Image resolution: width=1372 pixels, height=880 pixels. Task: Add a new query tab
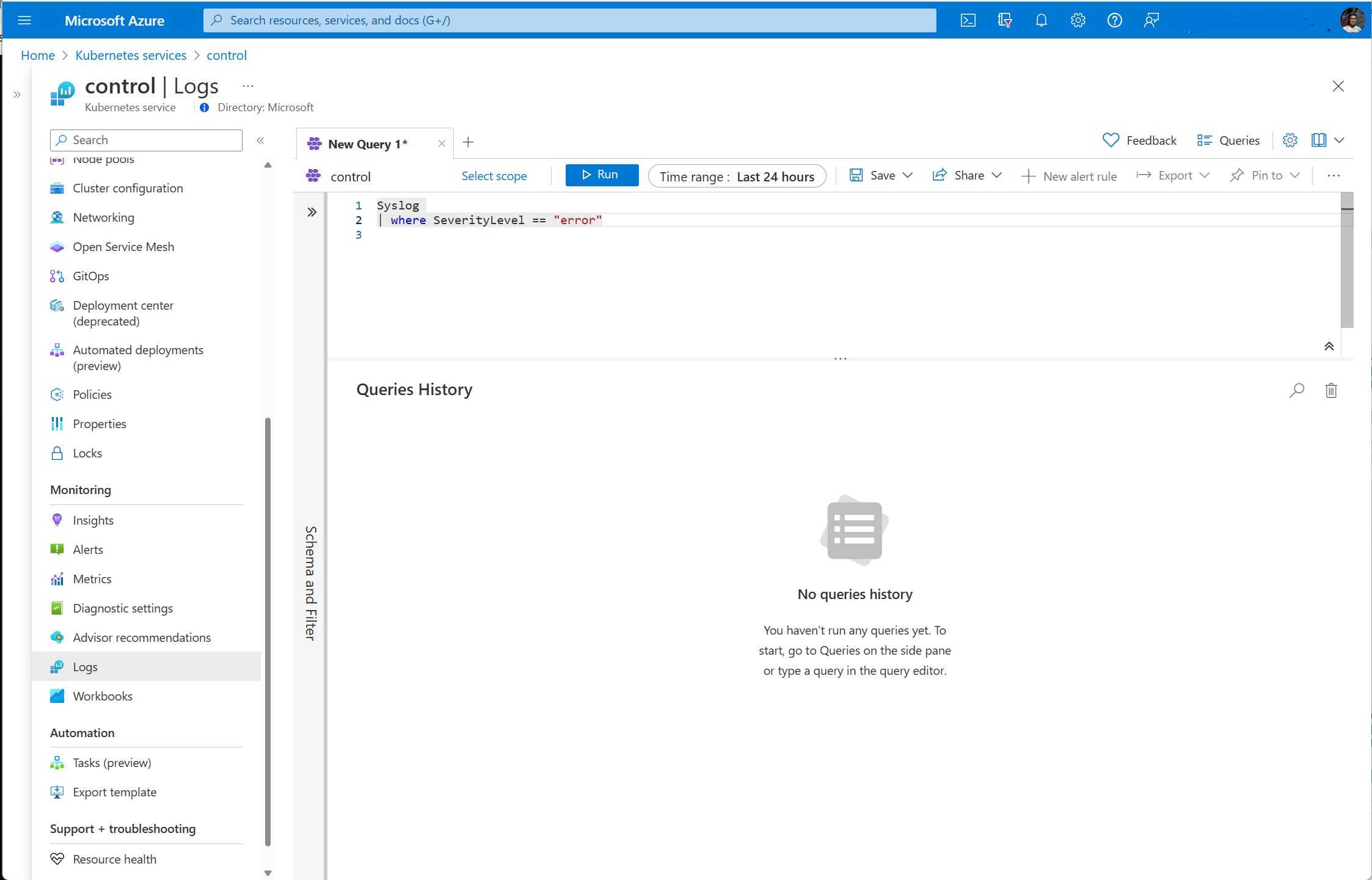pyautogui.click(x=469, y=143)
